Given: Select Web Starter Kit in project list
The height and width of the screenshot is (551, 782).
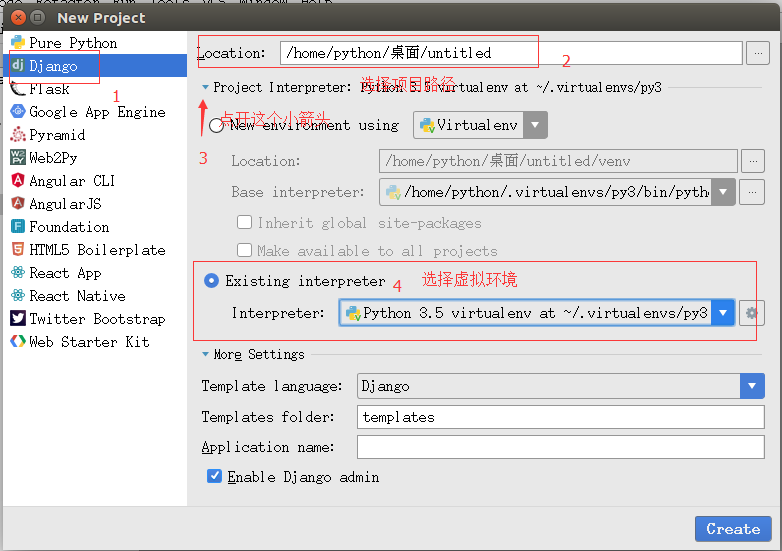Looking at the screenshot, I should click(88, 342).
